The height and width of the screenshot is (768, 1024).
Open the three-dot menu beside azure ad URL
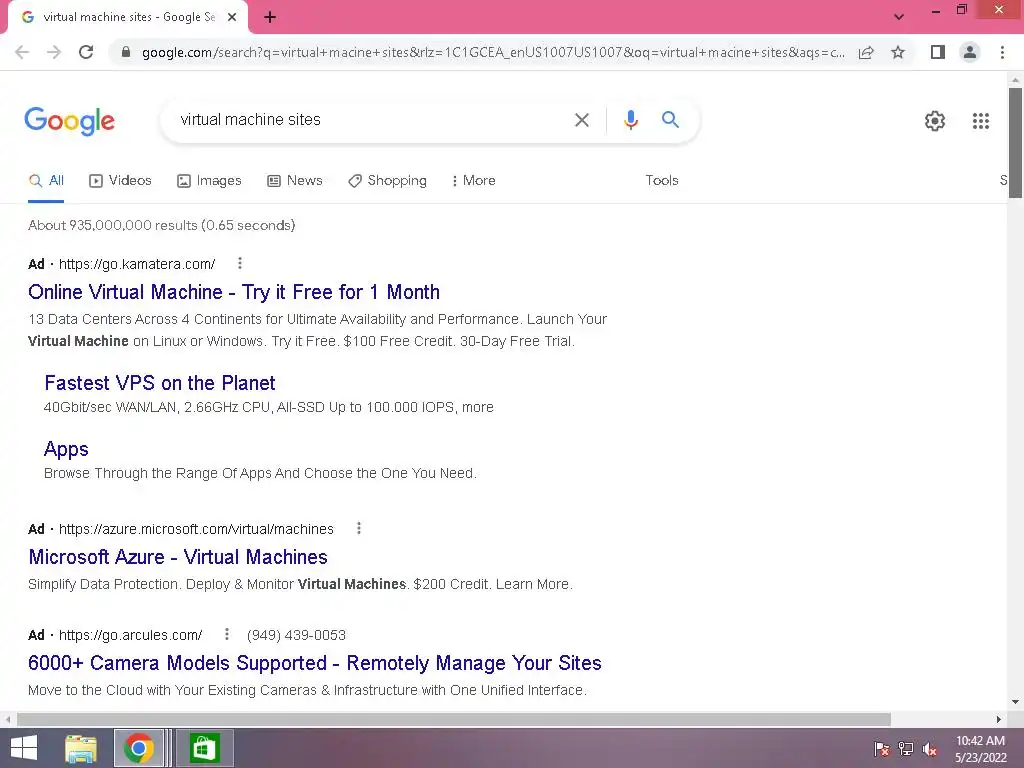[359, 528]
